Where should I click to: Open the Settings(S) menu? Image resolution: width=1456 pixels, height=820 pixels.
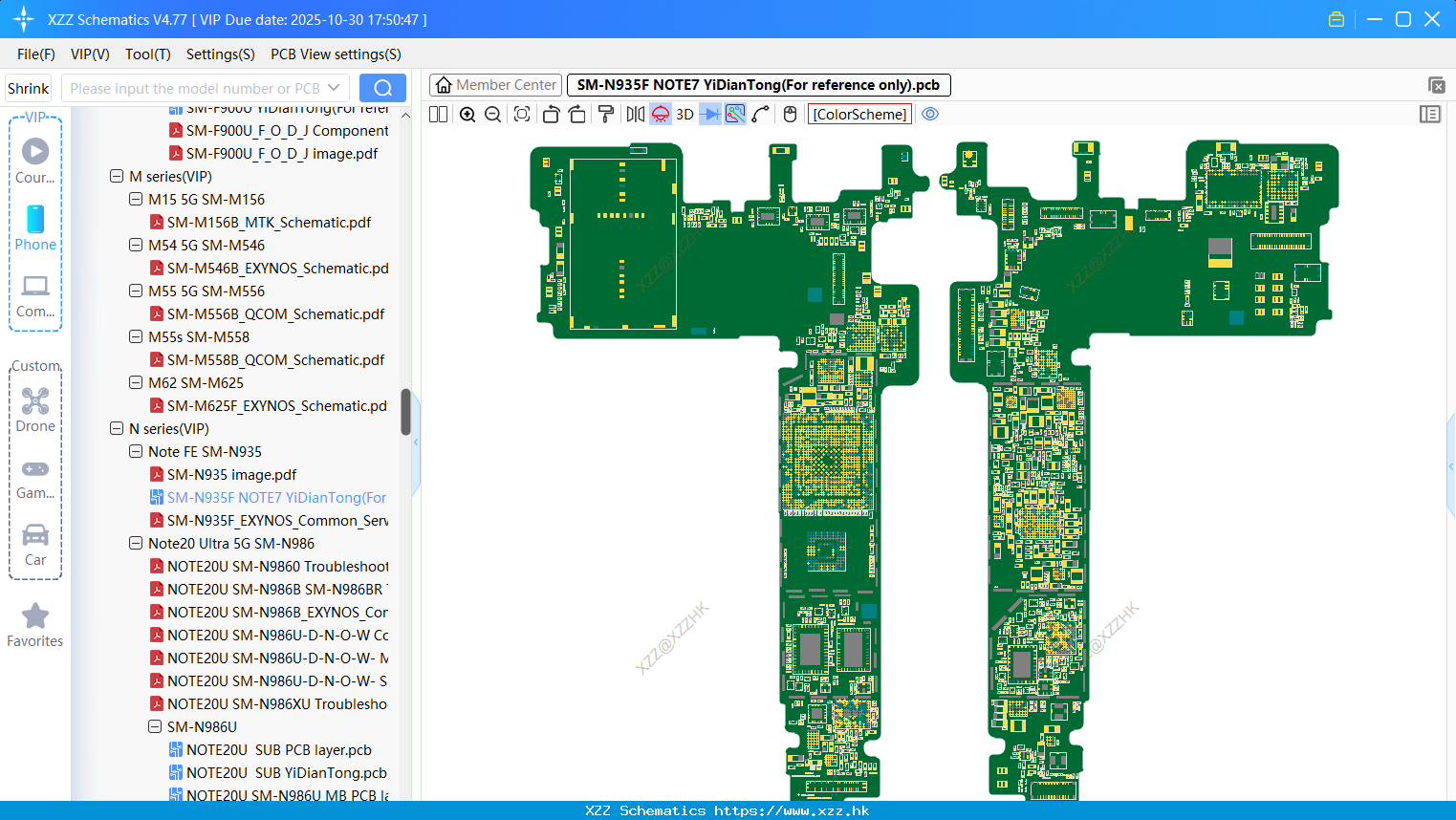point(220,54)
